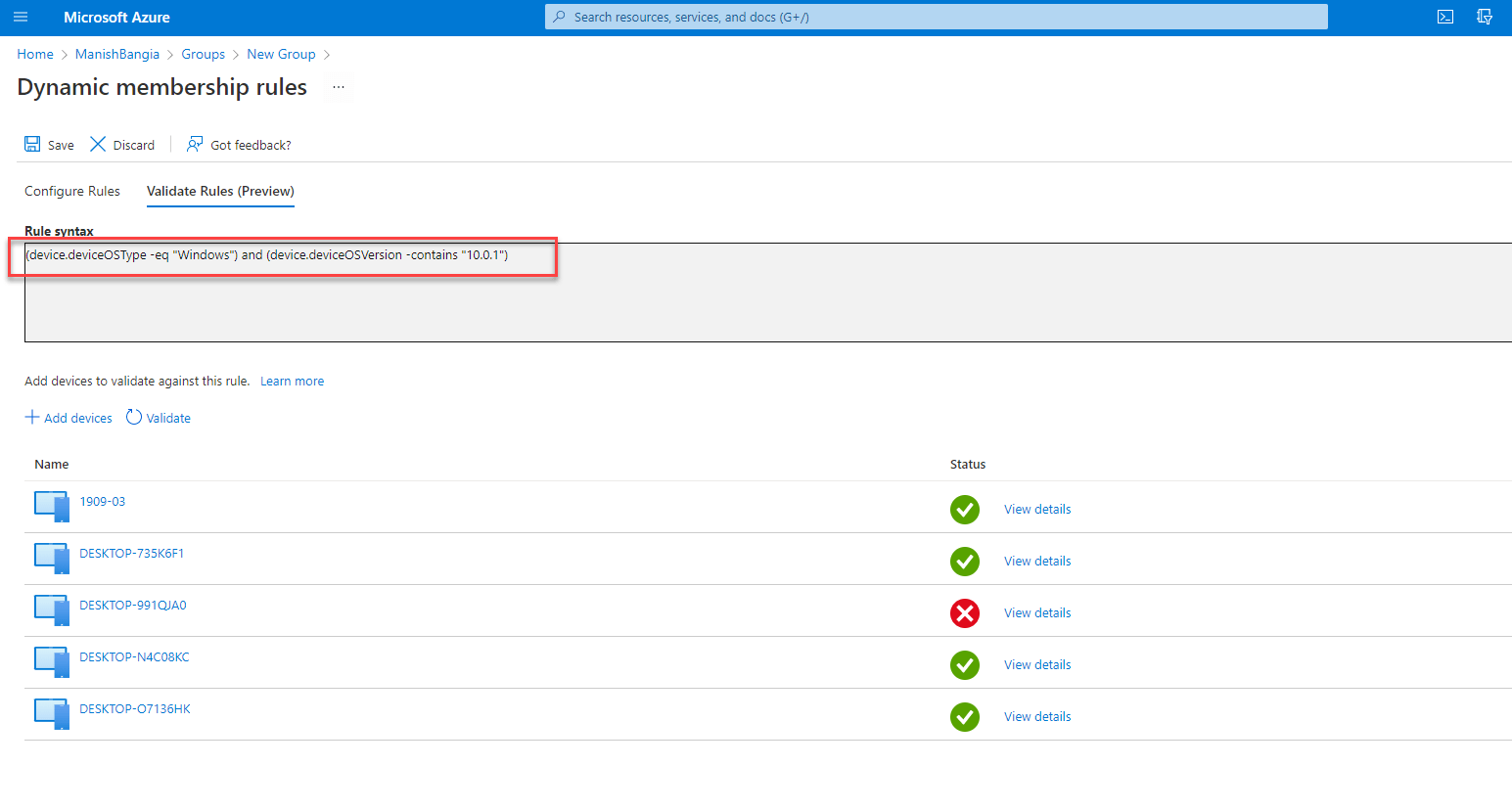Open the Azure portal hamburger menu

tap(21, 18)
